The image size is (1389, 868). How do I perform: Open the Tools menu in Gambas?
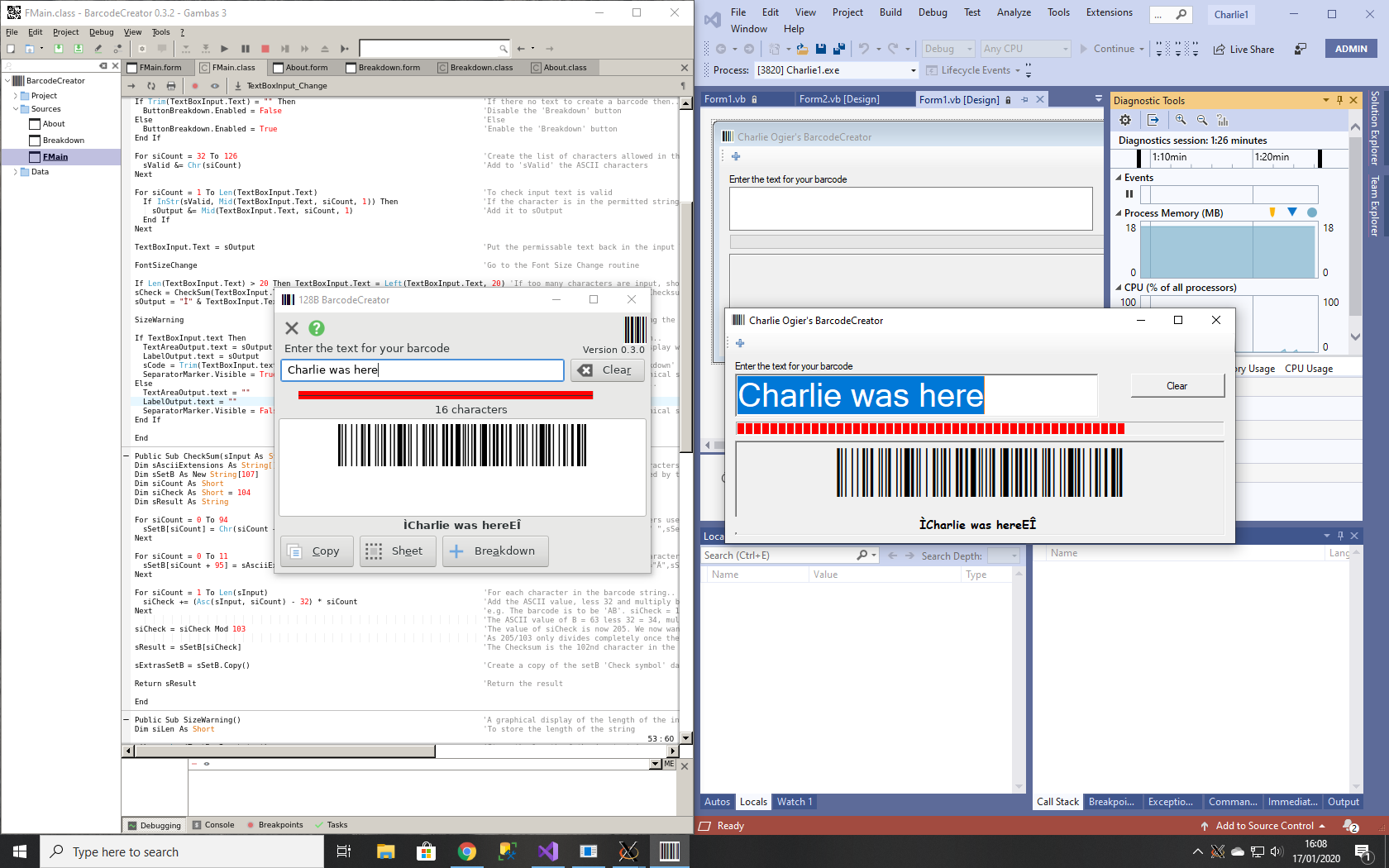160,32
